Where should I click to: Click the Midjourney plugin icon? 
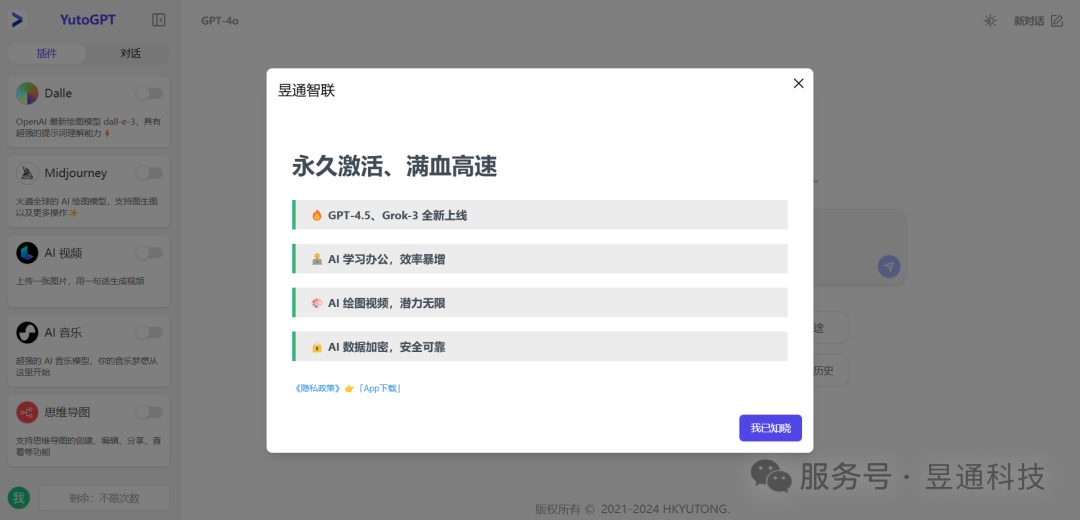pyautogui.click(x=28, y=173)
